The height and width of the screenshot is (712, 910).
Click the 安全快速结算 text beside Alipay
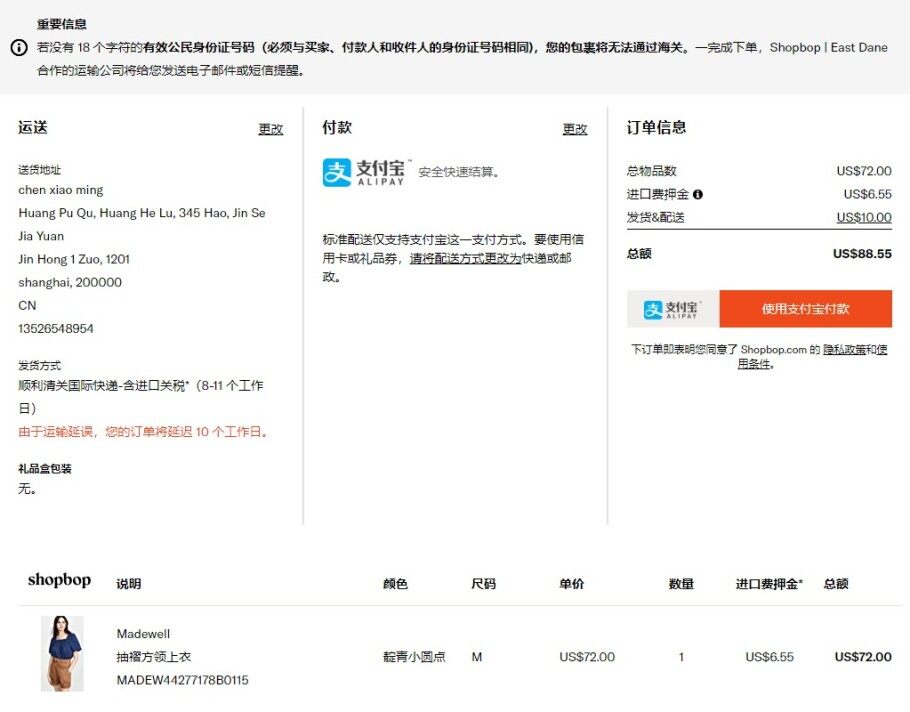click(x=458, y=172)
